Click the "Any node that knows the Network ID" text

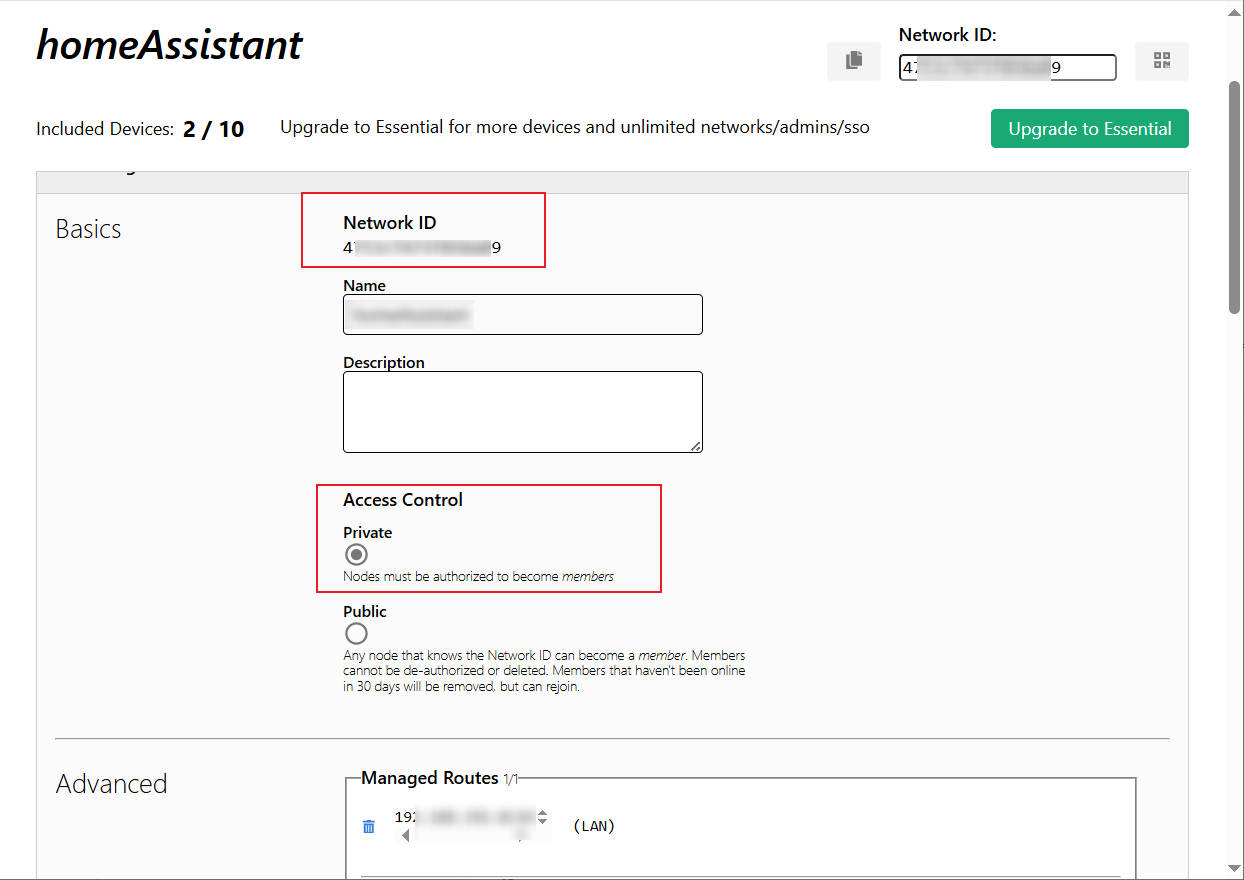pos(544,671)
